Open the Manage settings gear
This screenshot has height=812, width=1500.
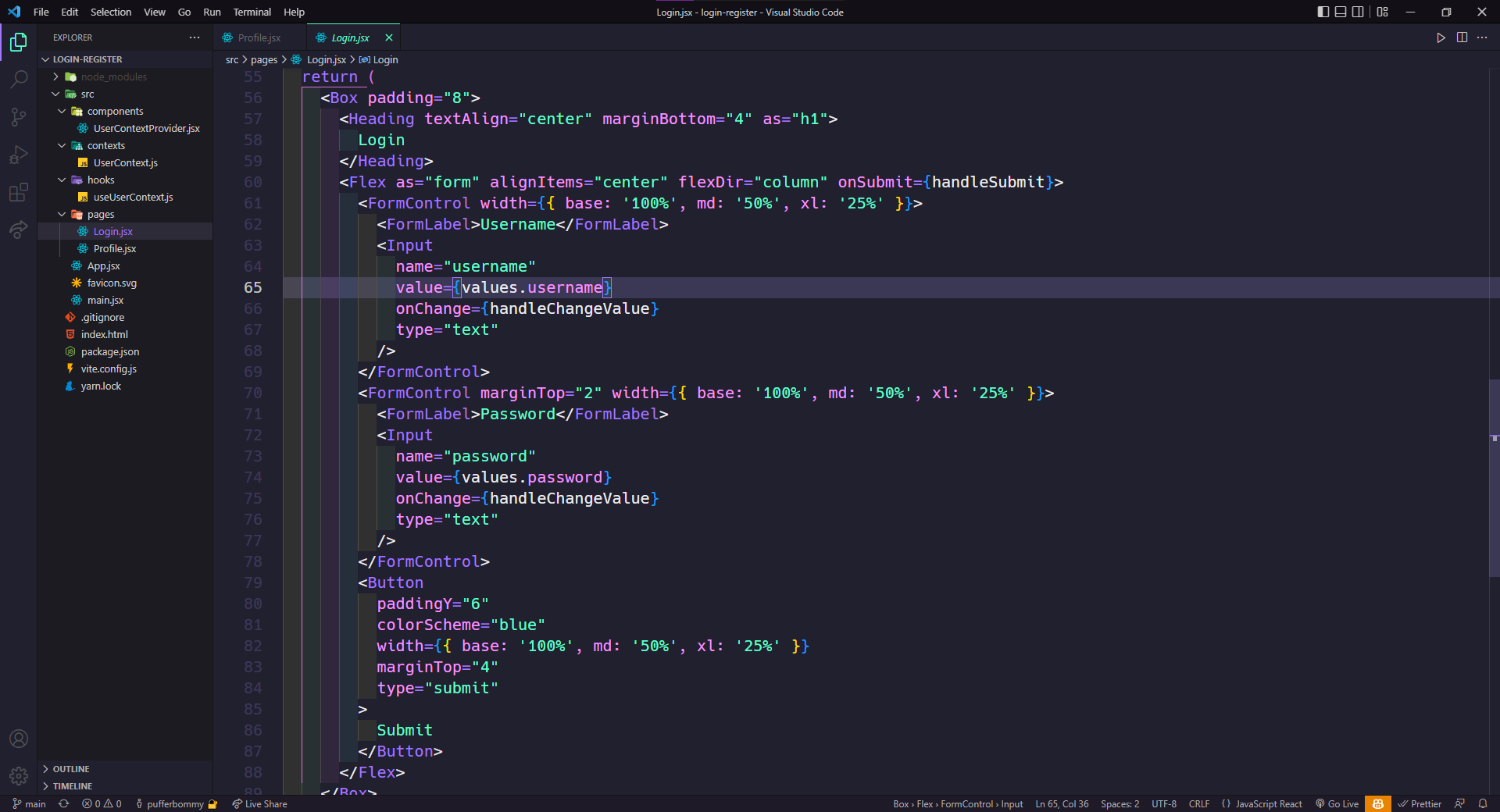19,776
